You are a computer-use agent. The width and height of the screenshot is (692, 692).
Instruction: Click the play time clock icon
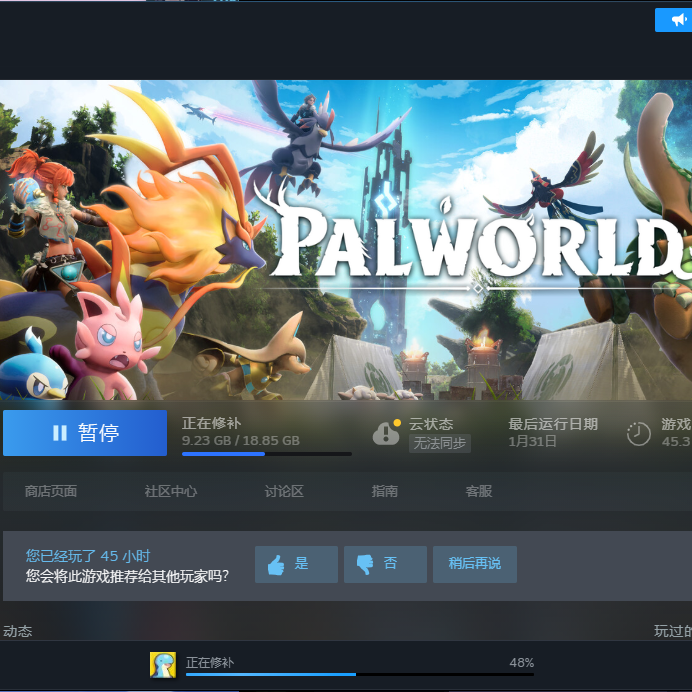(x=638, y=433)
